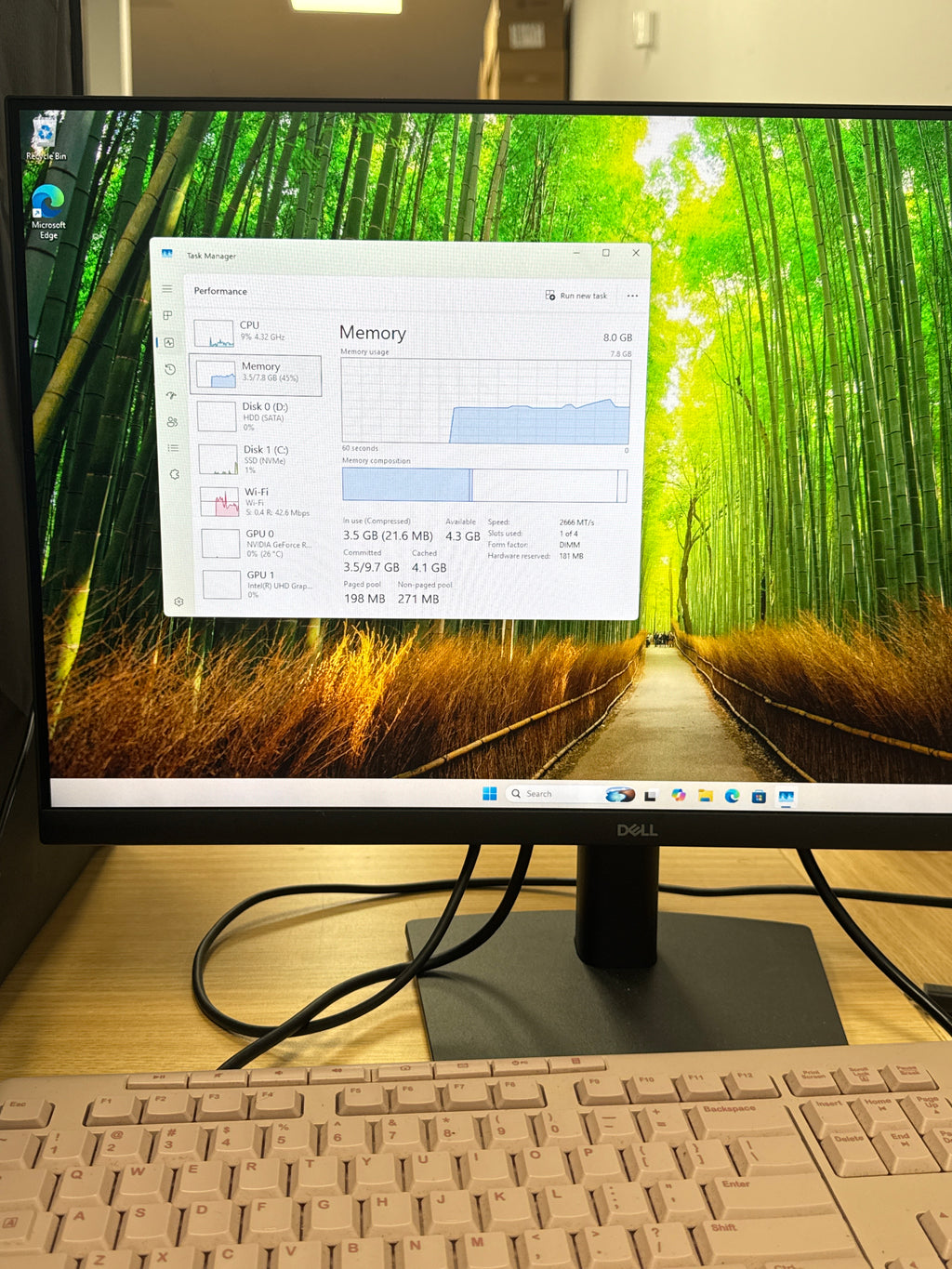Open the Windows Start menu
This screenshot has width=952, height=1269.
pos(490,793)
